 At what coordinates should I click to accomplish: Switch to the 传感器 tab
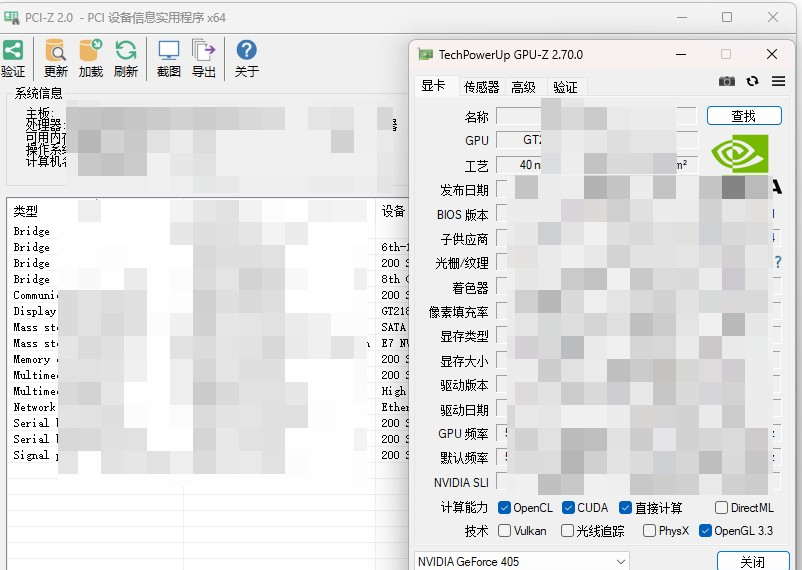(481, 87)
